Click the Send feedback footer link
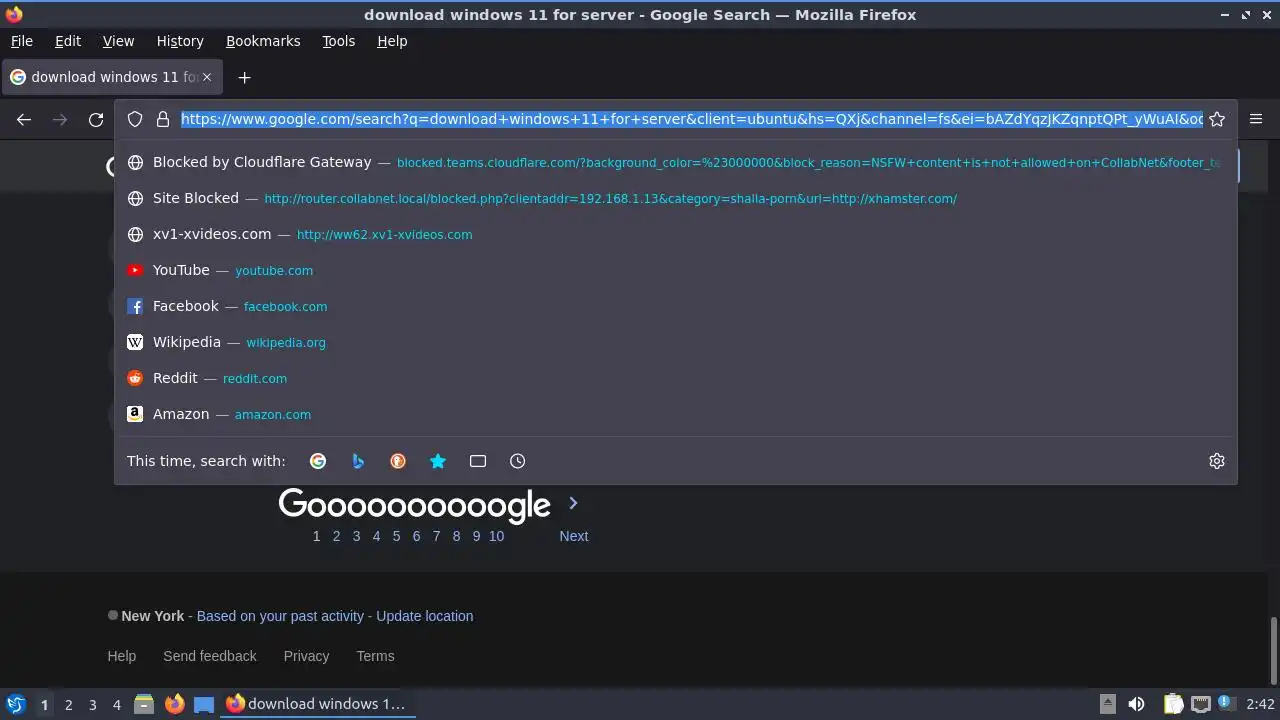Screen dimensions: 1280x720 [210, 656]
